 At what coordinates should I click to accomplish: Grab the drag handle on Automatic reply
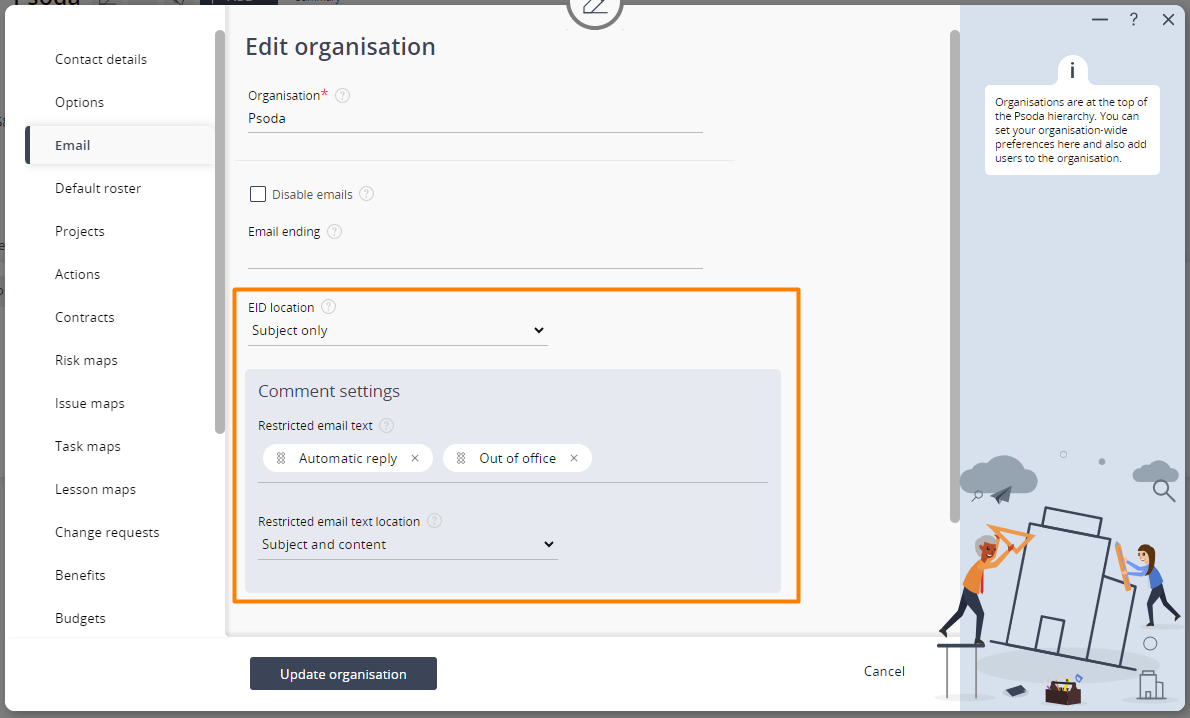click(281, 458)
